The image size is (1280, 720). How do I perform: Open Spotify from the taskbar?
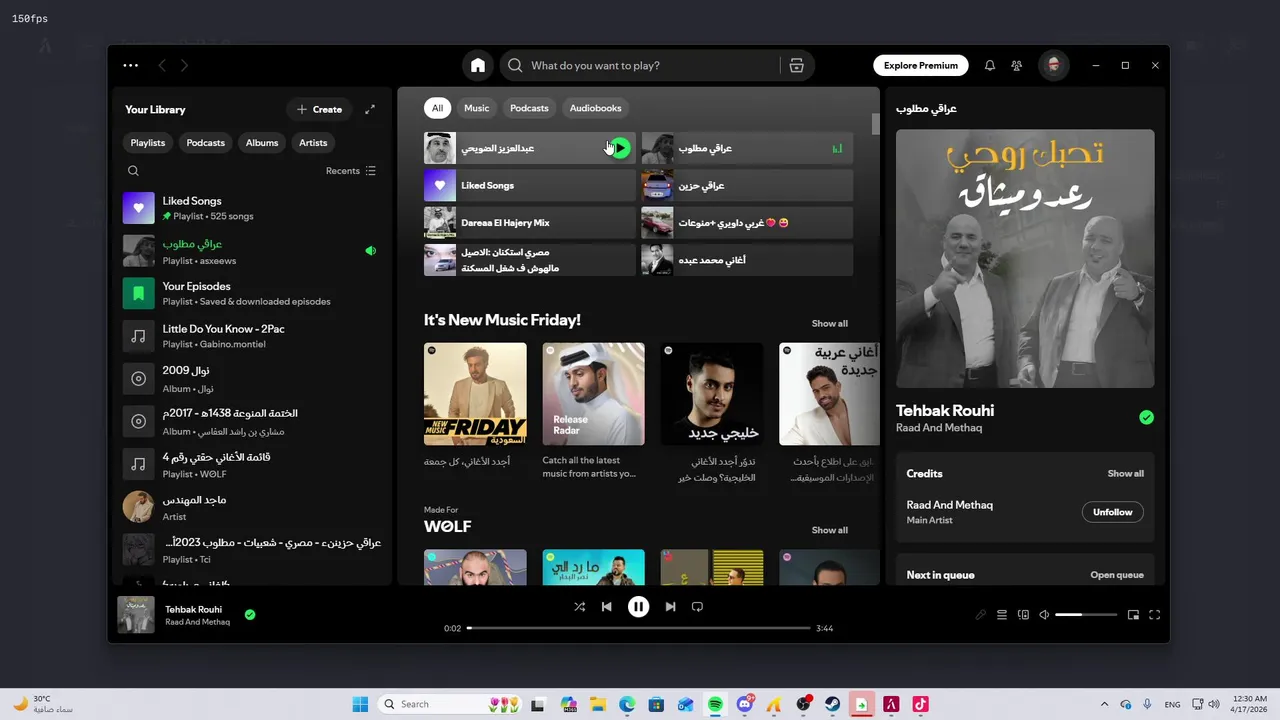715,704
